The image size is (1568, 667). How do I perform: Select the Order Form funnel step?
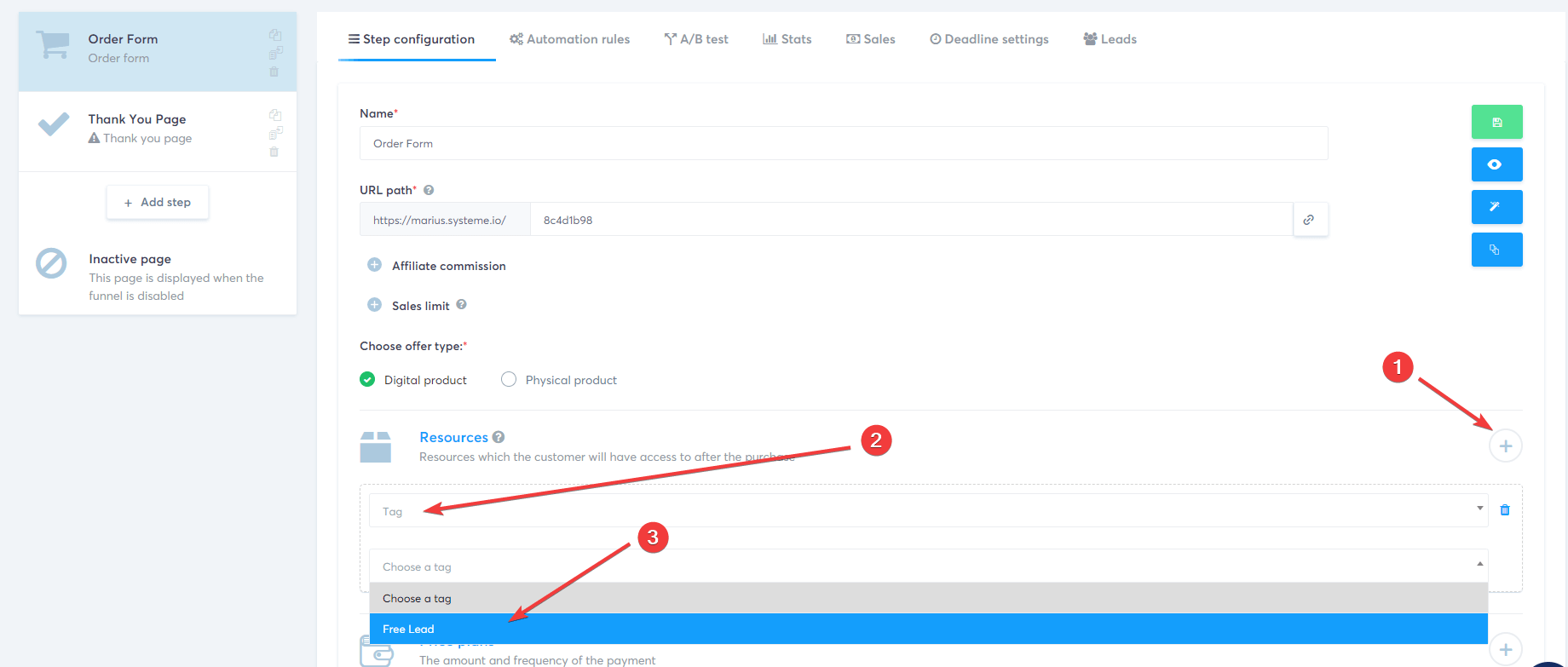click(x=158, y=51)
